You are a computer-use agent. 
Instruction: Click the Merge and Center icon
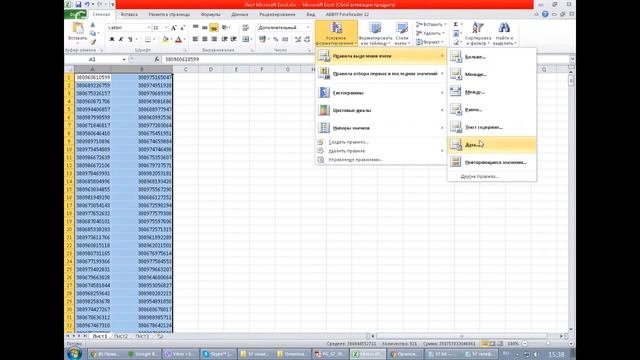245,39
